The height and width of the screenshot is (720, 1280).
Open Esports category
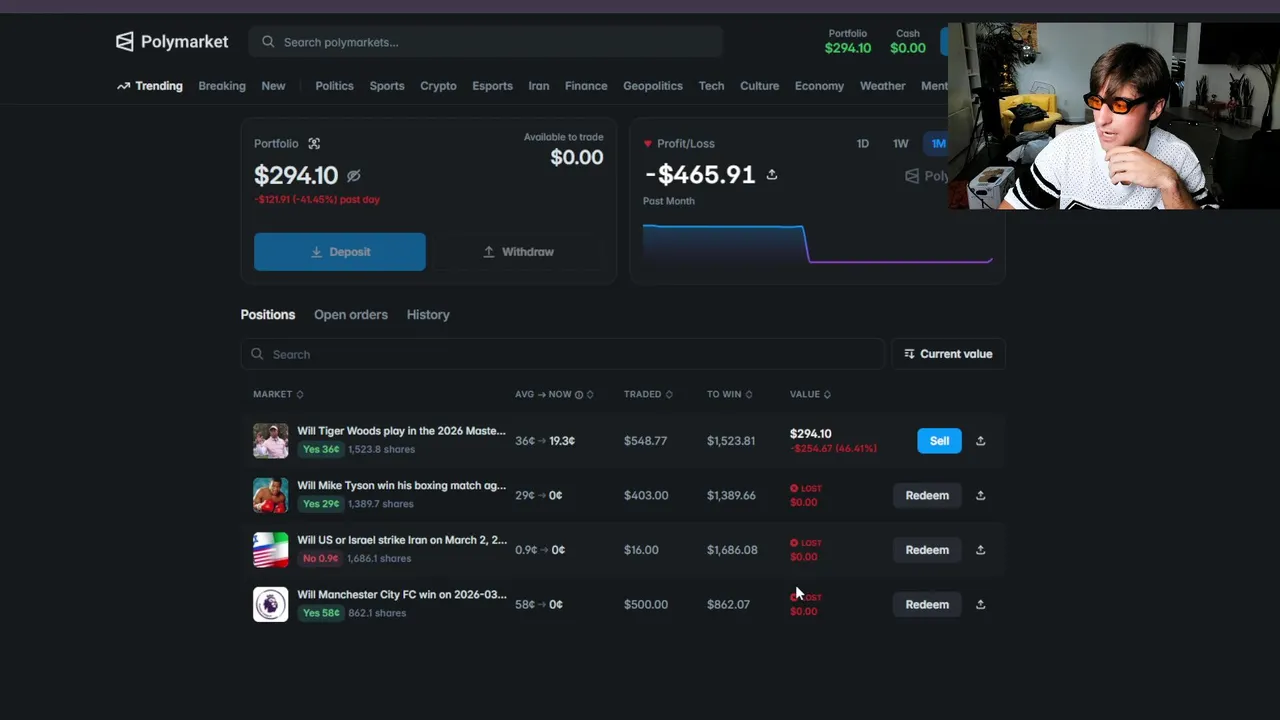[x=492, y=86]
